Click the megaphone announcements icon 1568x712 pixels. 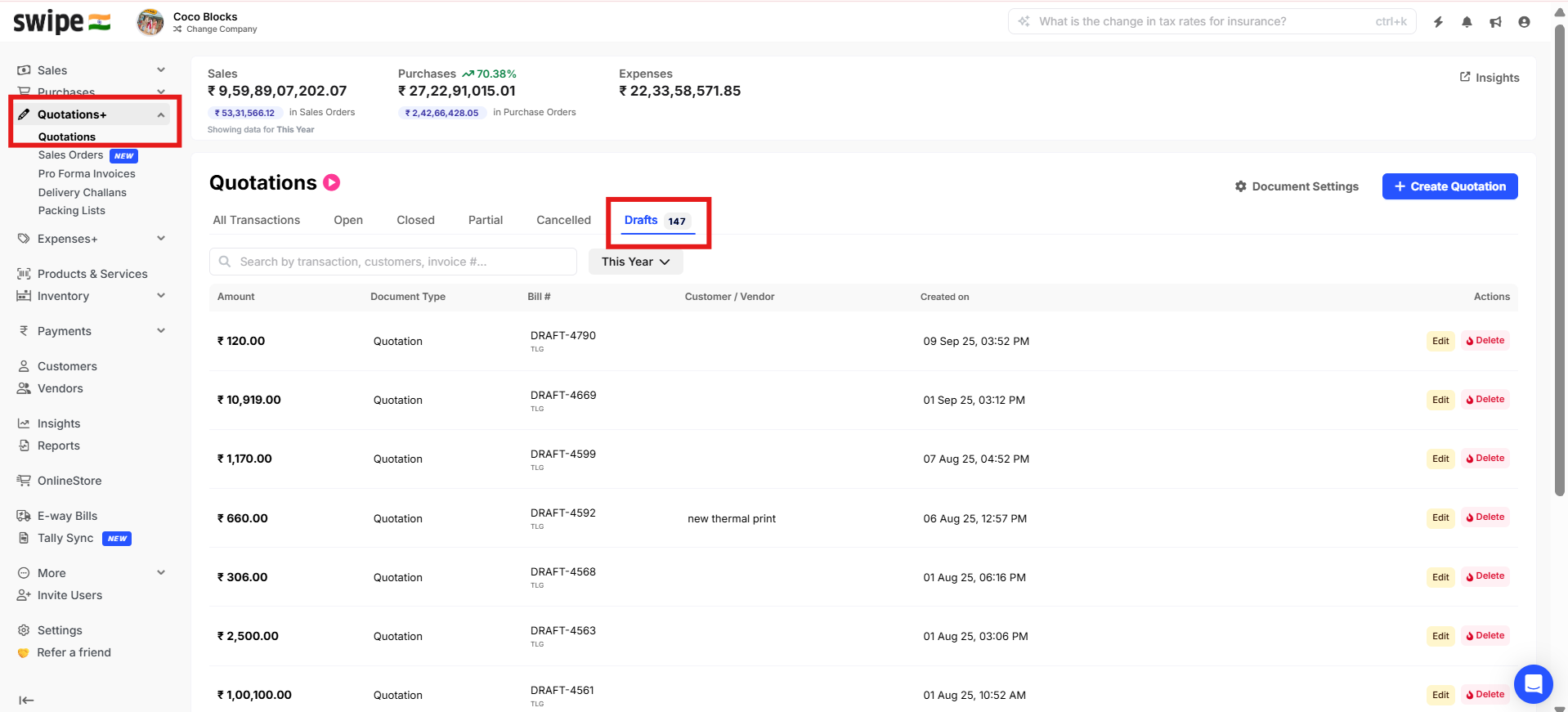click(1495, 22)
